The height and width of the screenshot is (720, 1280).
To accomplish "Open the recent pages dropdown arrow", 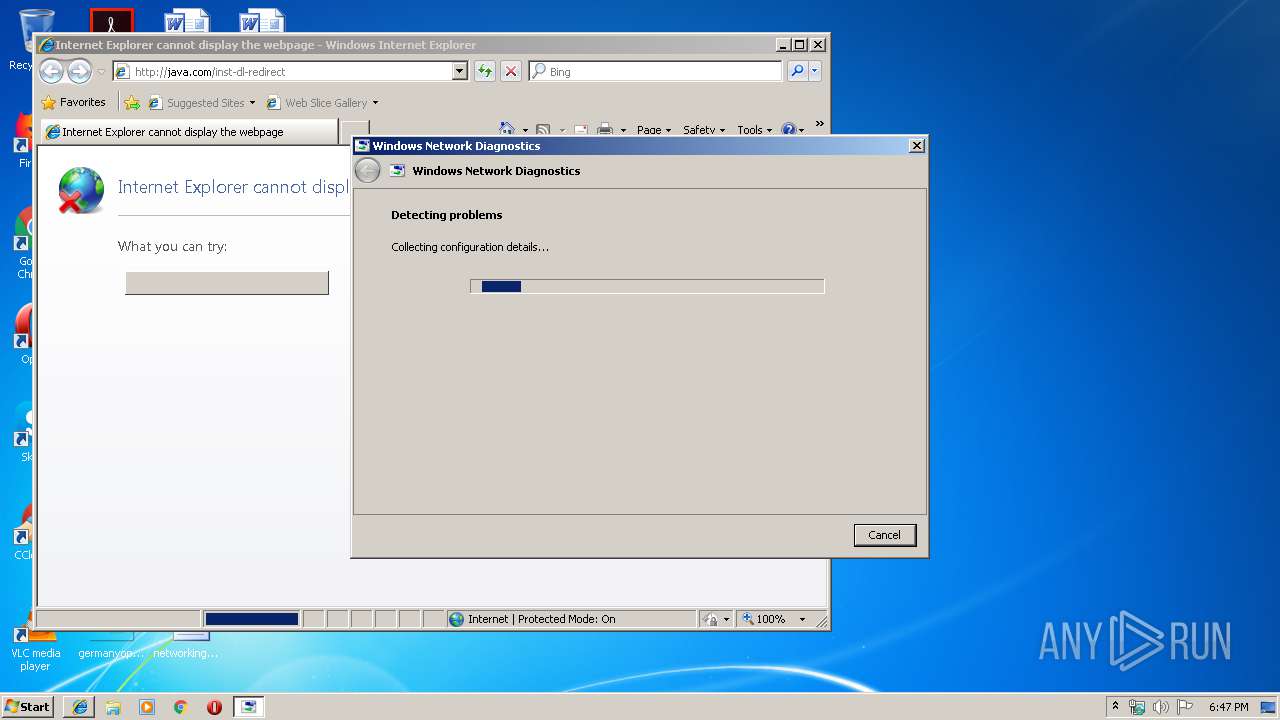I will click(x=101, y=72).
